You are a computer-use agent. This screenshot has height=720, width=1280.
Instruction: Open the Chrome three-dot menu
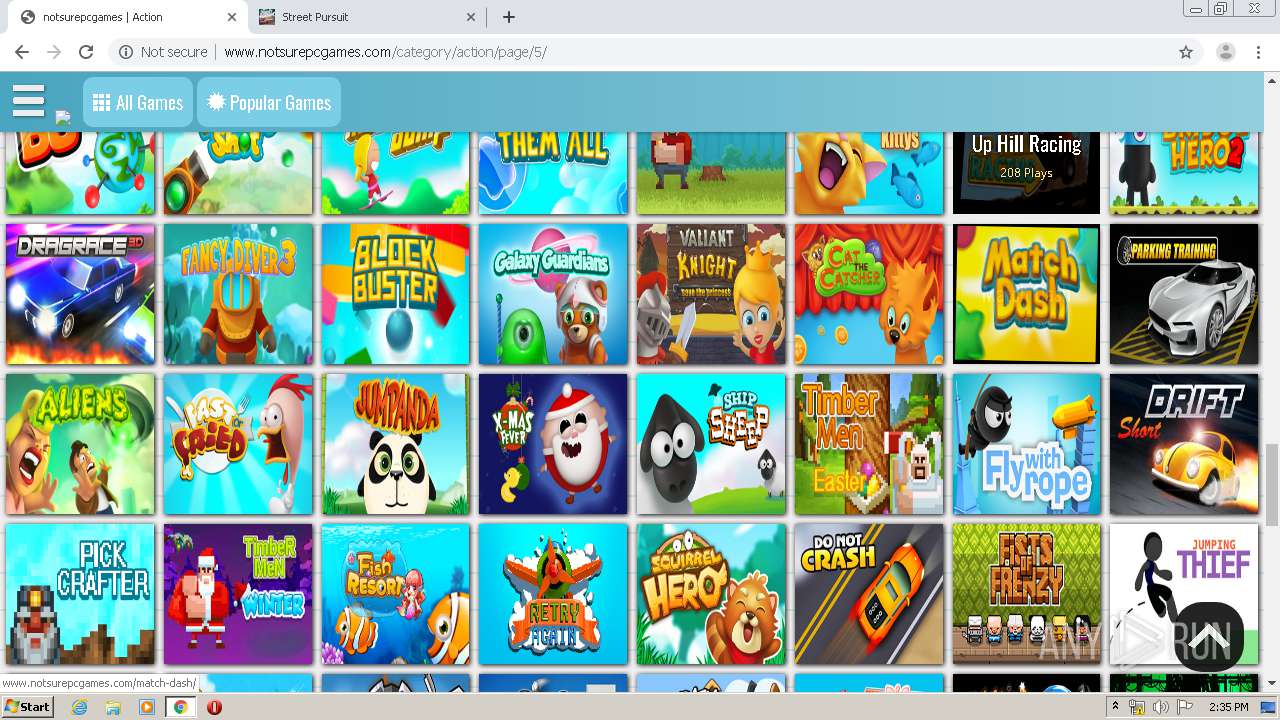[x=1258, y=52]
